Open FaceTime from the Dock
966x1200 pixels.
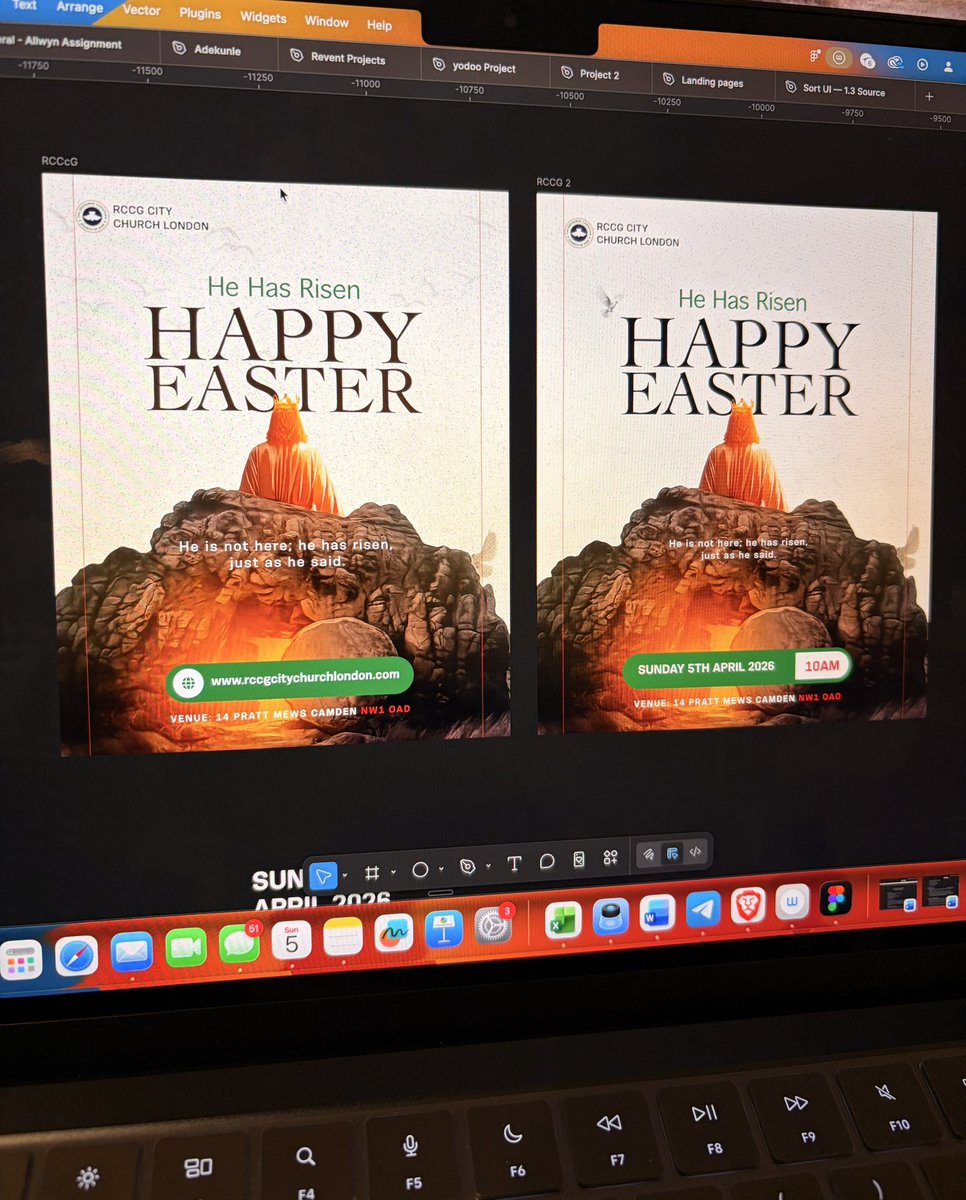186,947
